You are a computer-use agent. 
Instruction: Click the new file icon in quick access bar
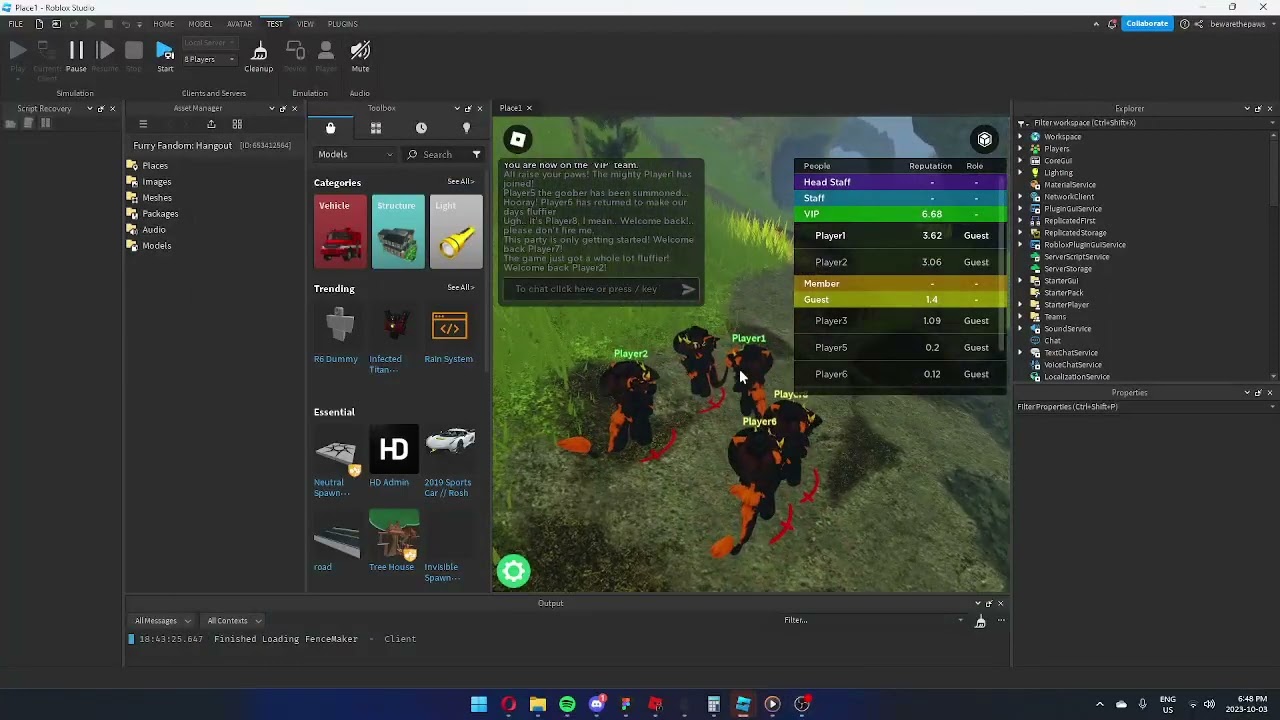(x=39, y=24)
